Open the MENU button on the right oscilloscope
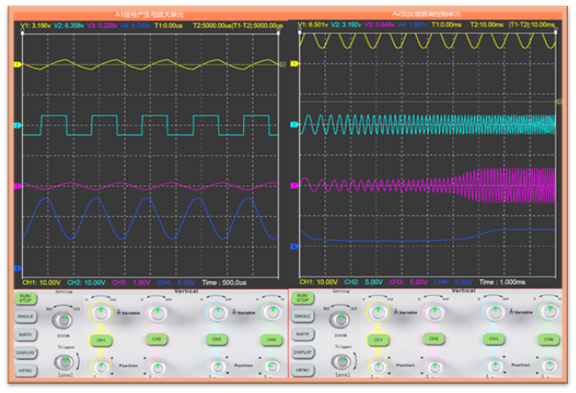The image size is (576, 393). tap(303, 370)
